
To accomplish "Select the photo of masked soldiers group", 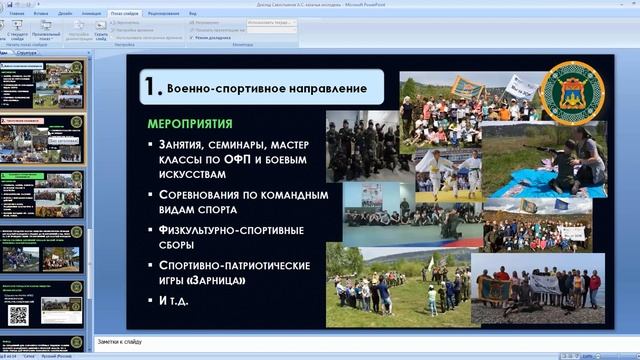I will 363,146.
